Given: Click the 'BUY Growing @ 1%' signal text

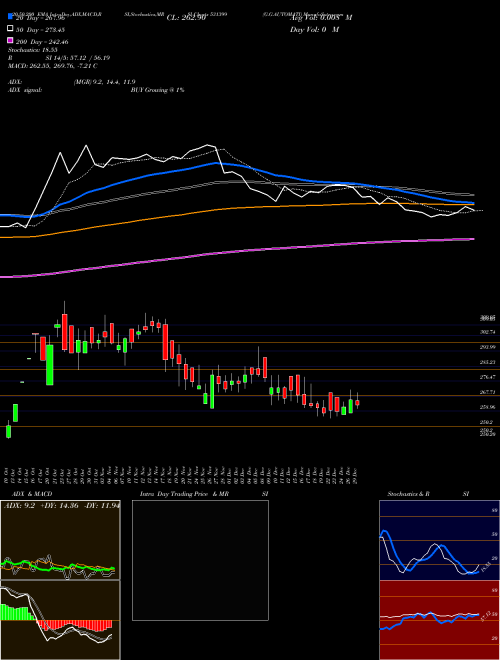Looking at the screenshot, I should 157,90.
